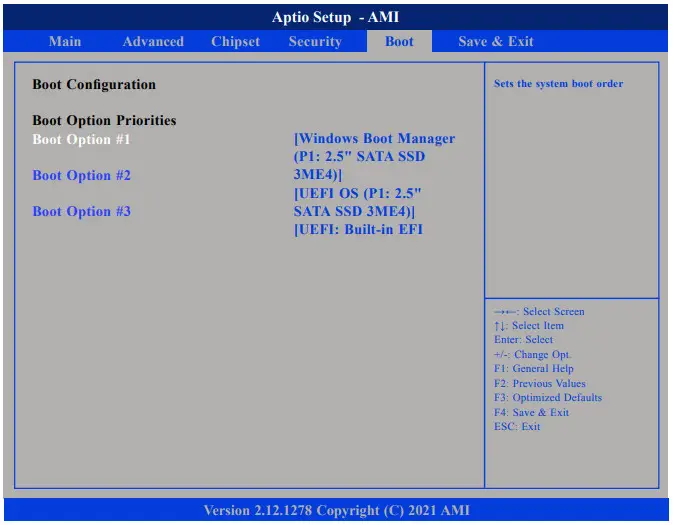
Task: Switch to the Advanced tab
Action: click(153, 41)
